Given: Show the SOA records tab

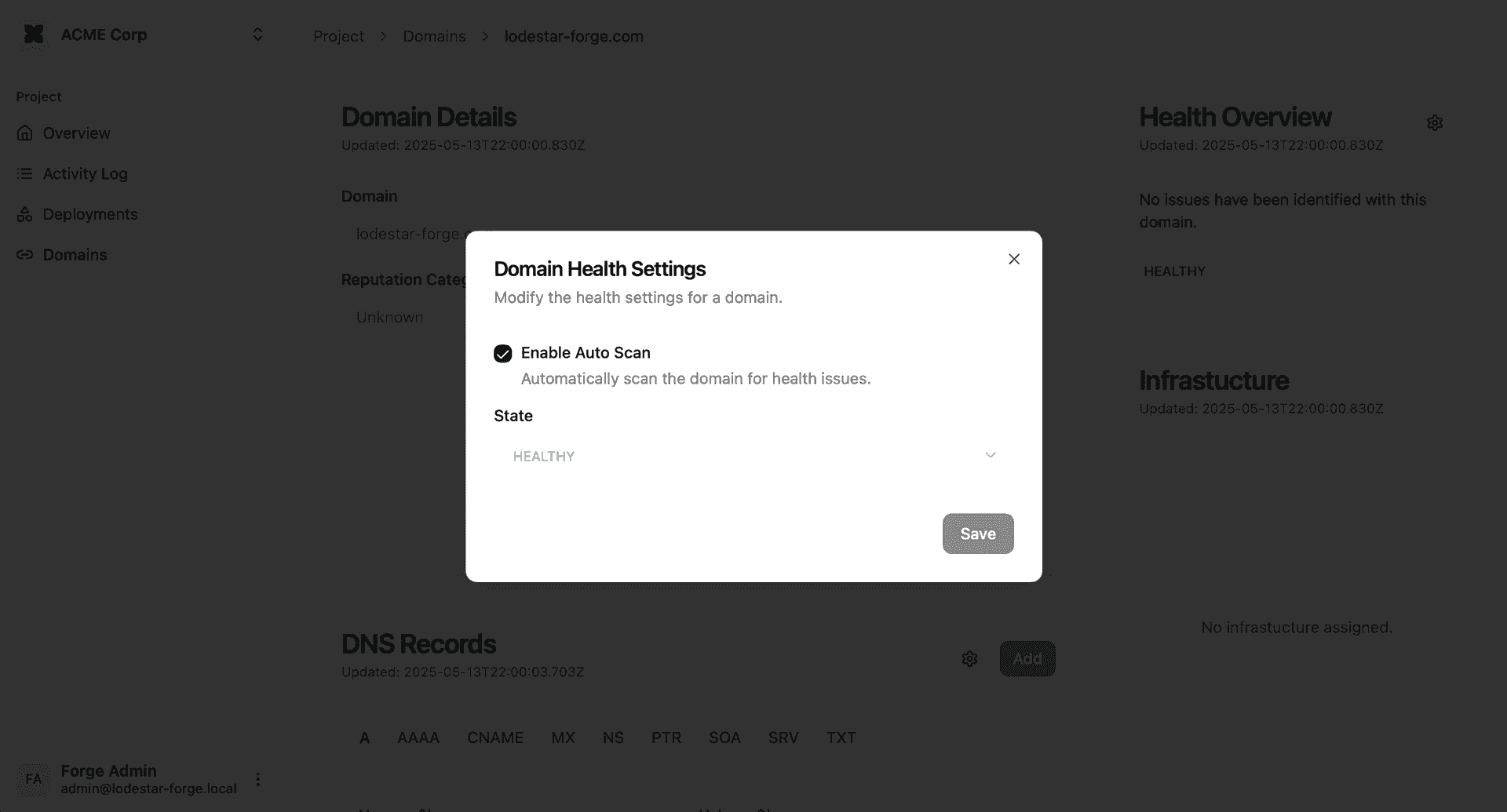Looking at the screenshot, I should coord(724,737).
